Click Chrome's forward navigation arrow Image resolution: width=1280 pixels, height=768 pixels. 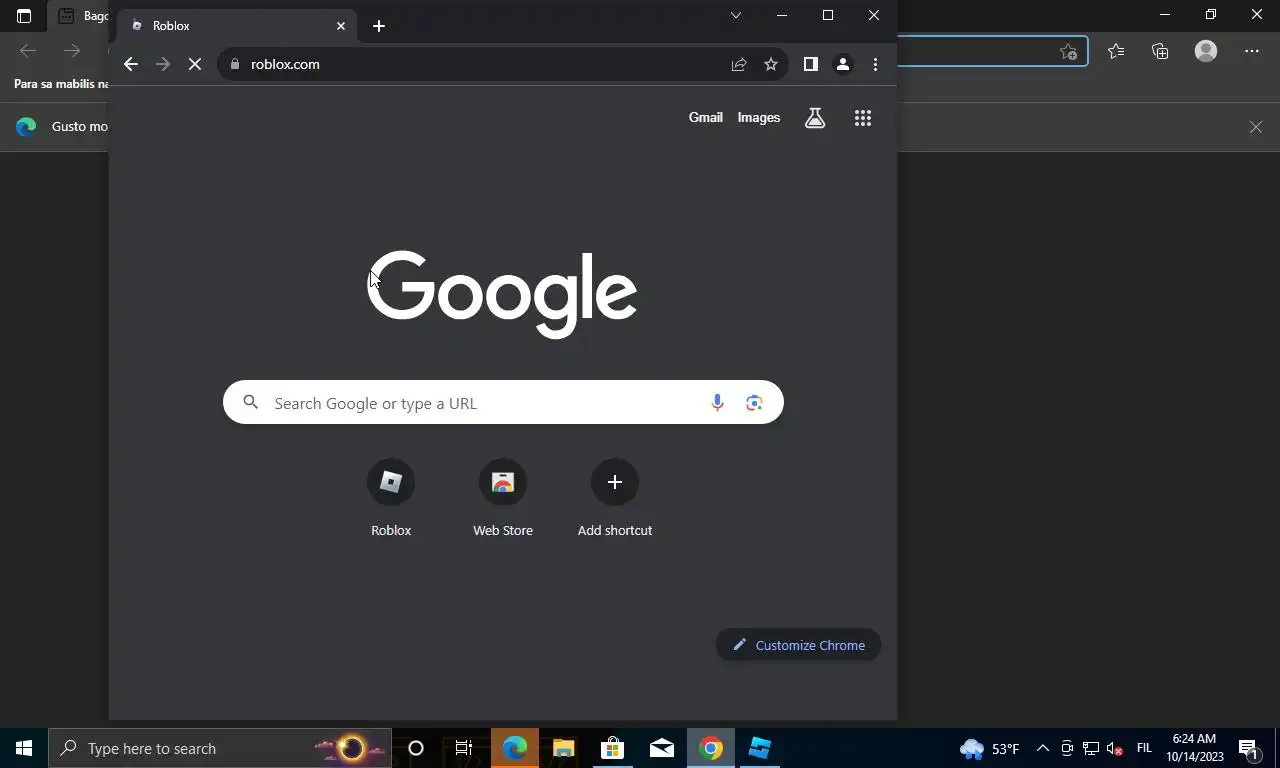pyautogui.click(x=163, y=64)
